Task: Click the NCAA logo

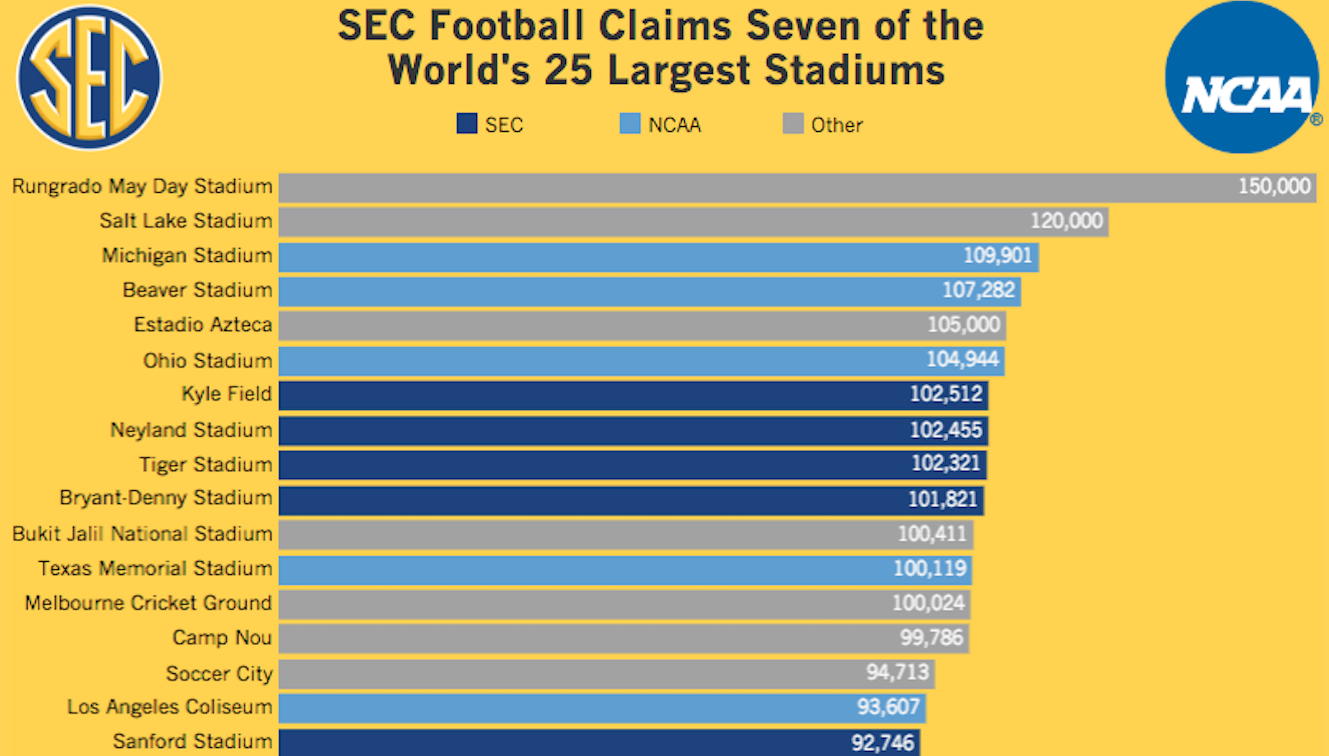Action: [x=1243, y=77]
